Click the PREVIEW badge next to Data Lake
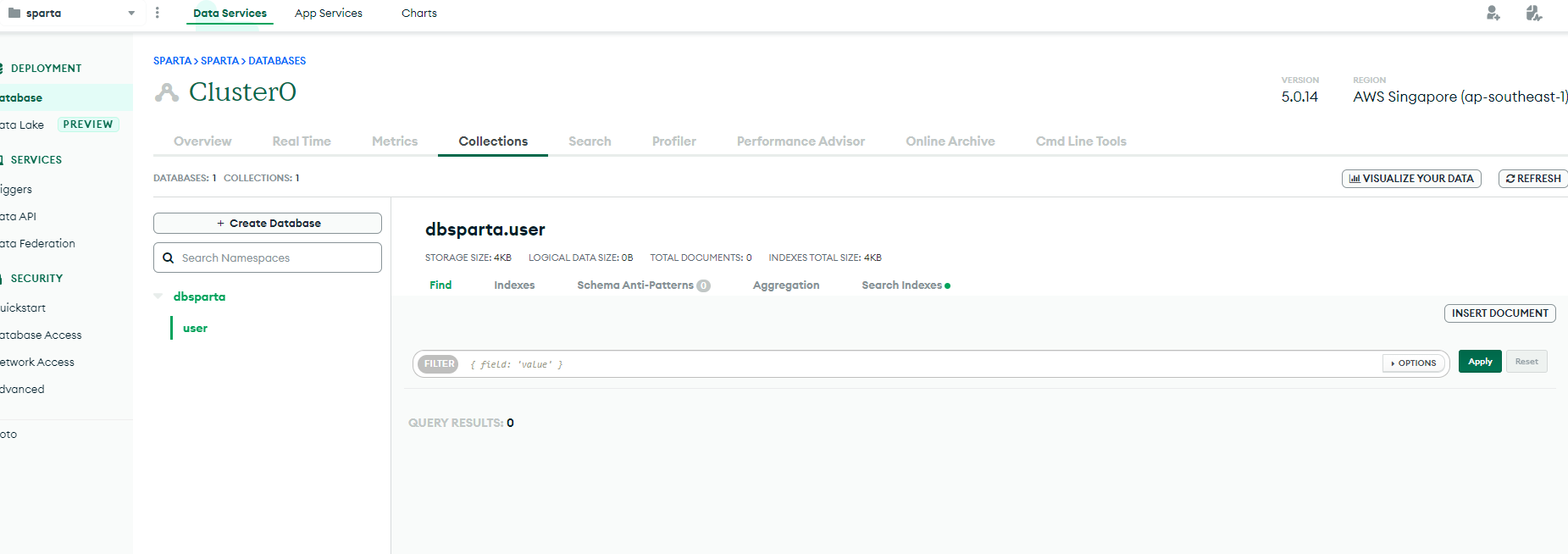 [88, 125]
